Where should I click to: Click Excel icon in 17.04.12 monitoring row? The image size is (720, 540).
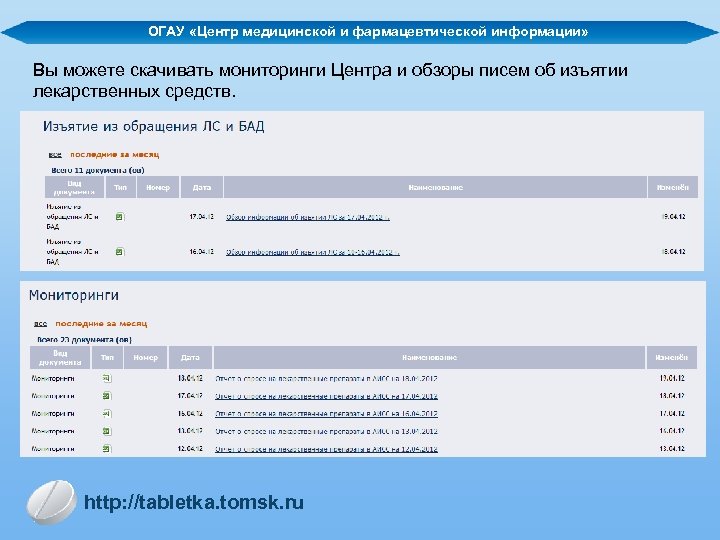[107, 396]
